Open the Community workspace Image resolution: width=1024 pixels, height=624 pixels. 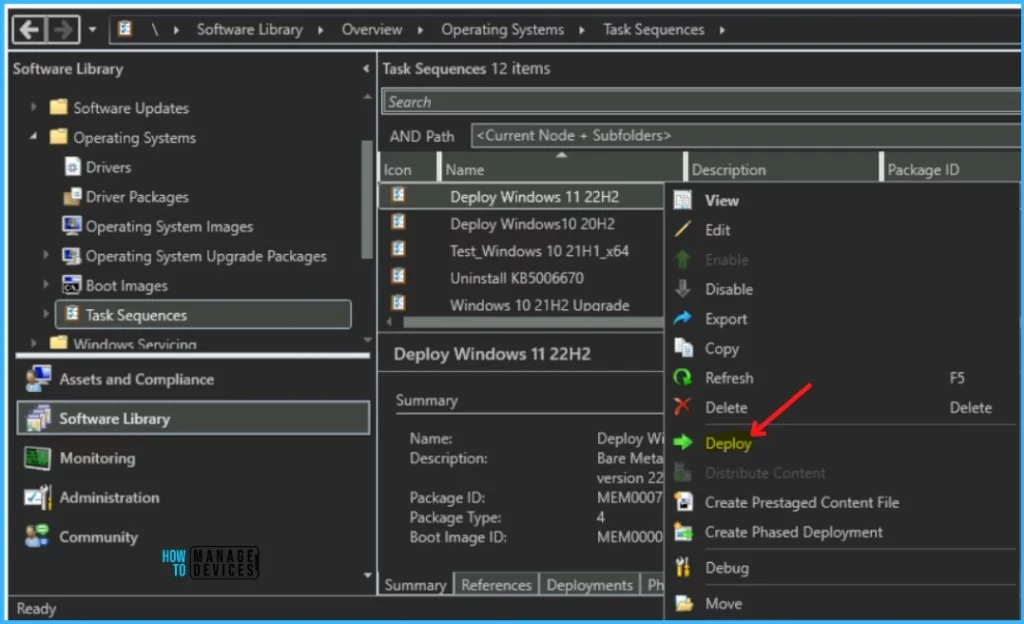click(x=193, y=537)
